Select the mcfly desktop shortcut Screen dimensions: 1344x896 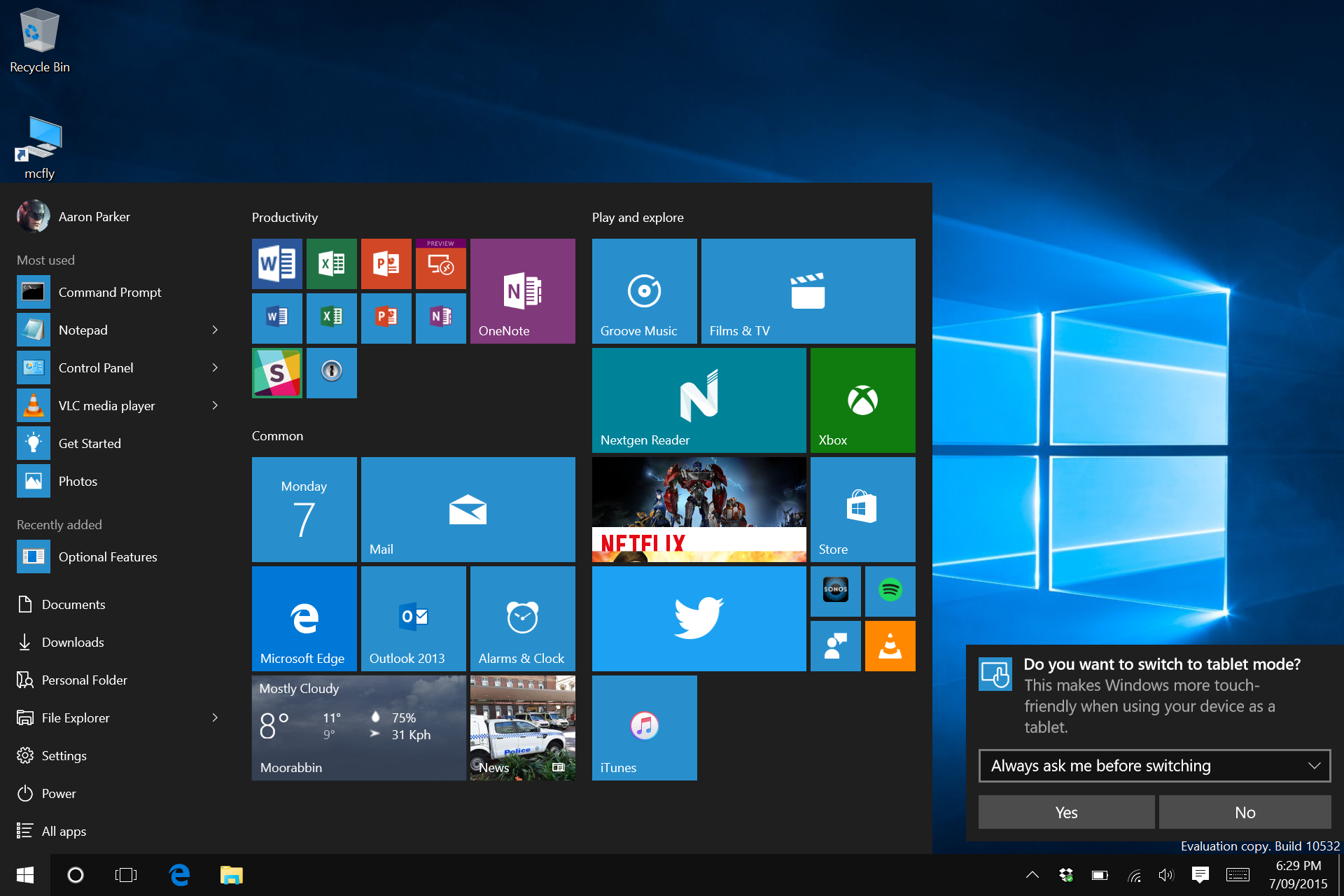click(39, 148)
